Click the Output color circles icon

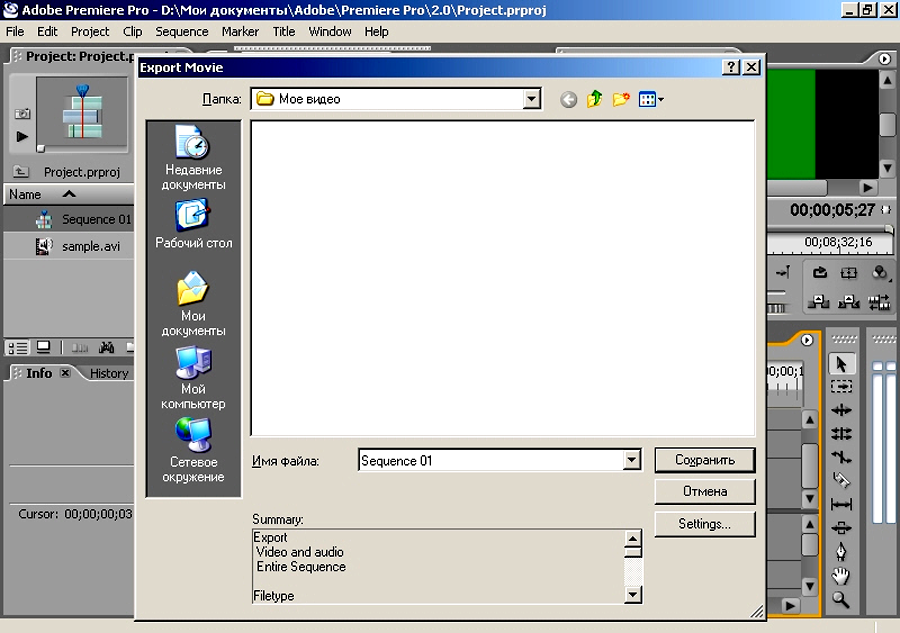tap(879, 273)
